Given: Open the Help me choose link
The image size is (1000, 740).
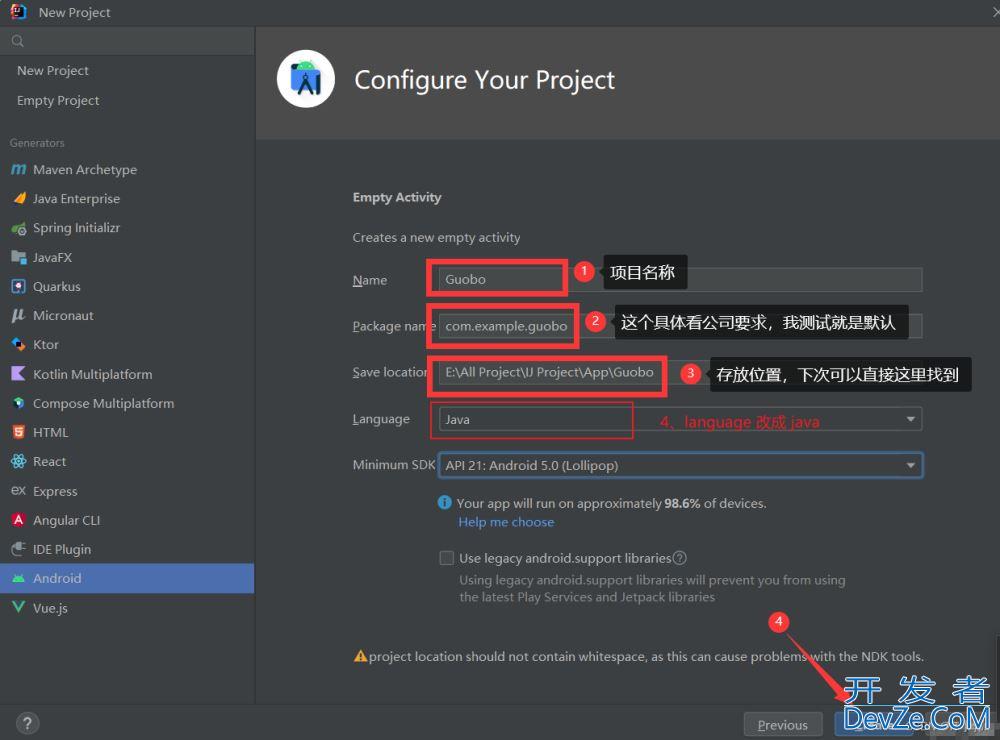Looking at the screenshot, I should pyautogui.click(x=506, y=522).
